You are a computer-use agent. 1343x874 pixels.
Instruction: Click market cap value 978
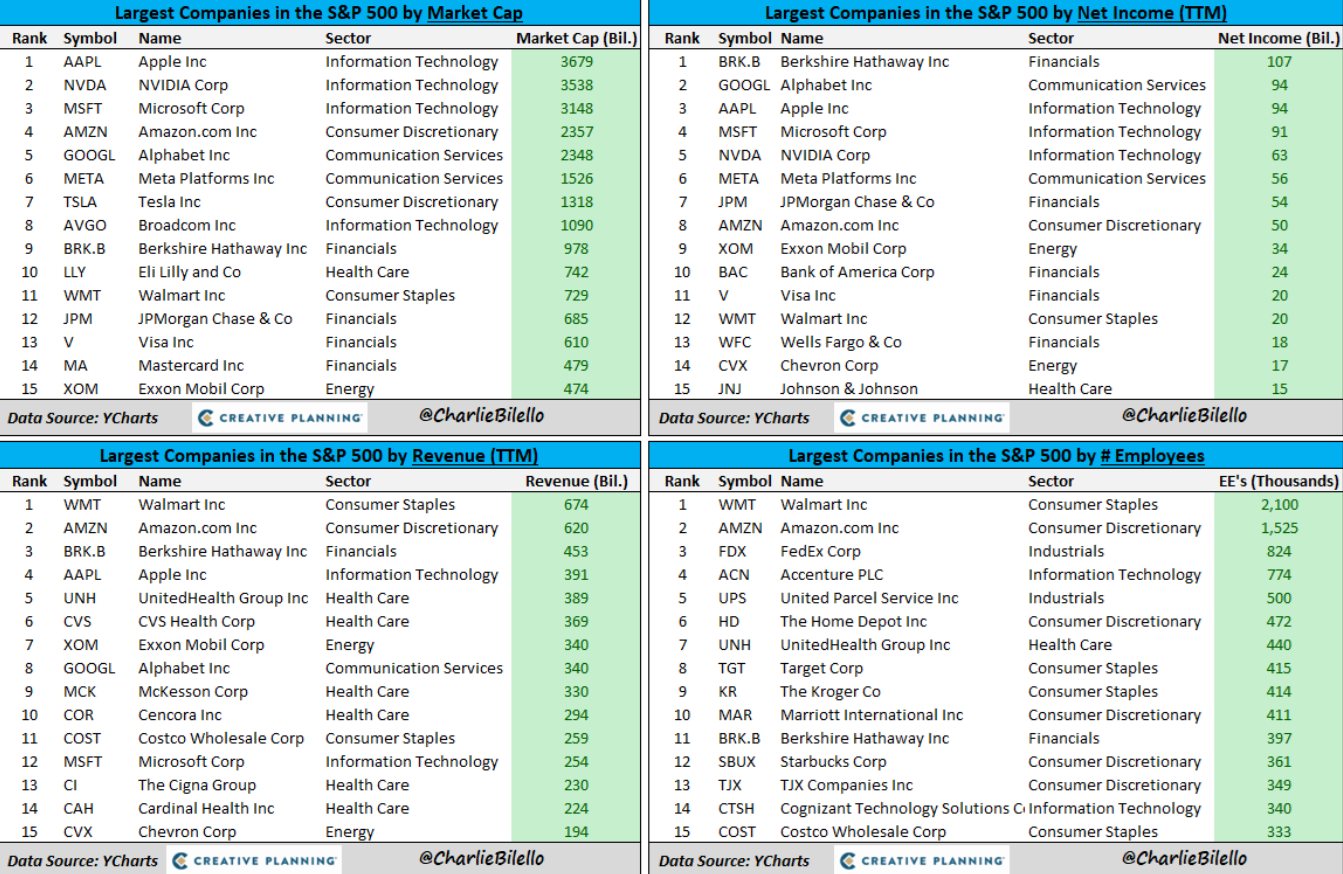pos(577,249)
